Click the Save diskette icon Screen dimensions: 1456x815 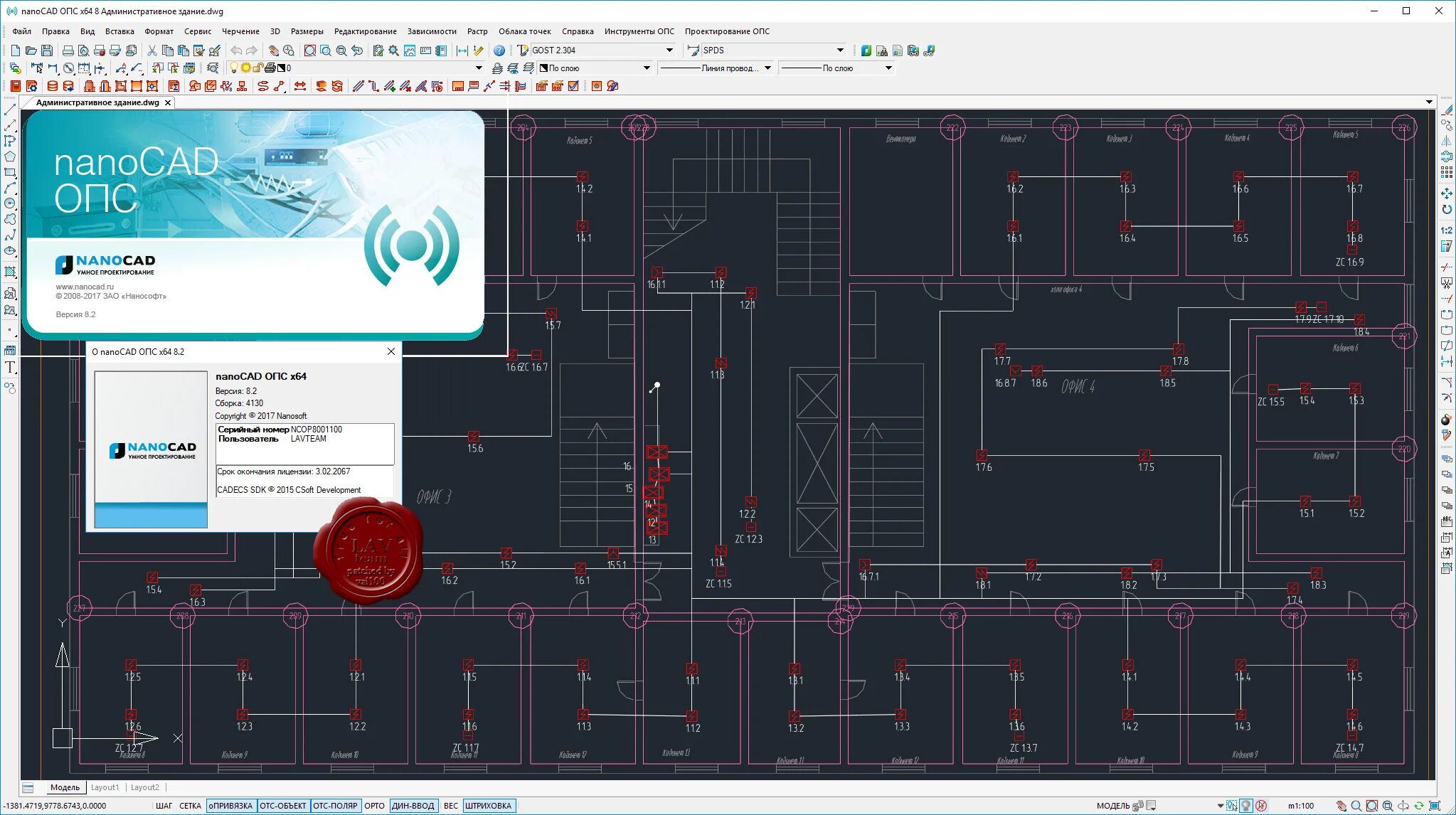[47, 50]
